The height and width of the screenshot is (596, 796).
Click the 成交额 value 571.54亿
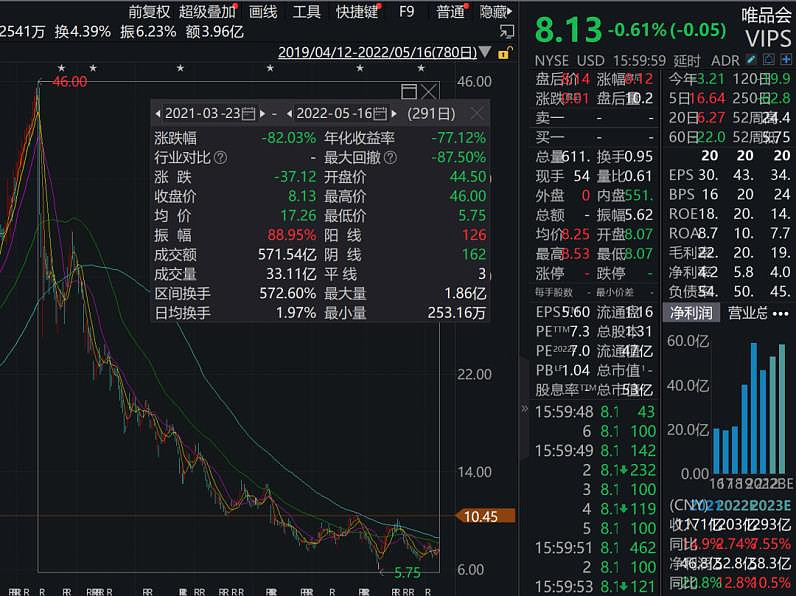(x=287, y=254)
